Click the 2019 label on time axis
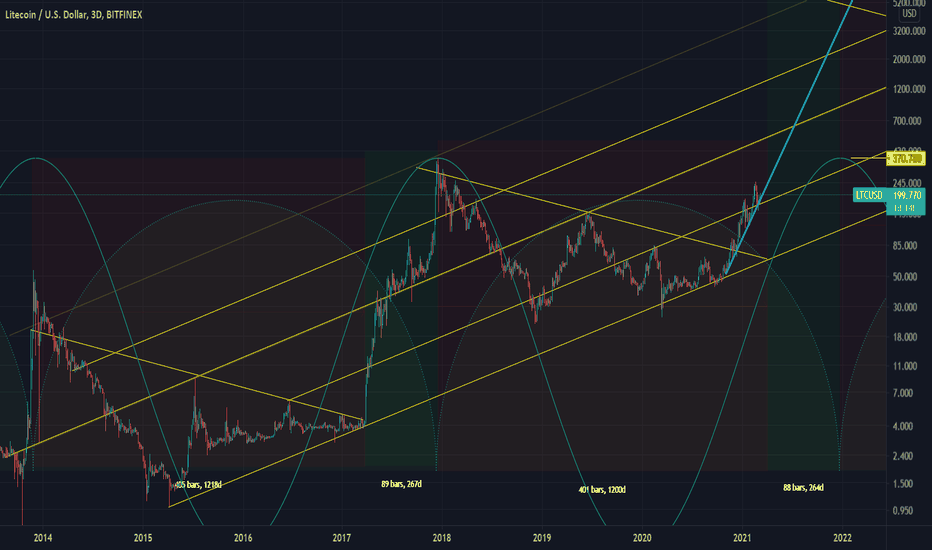The image size is (932, 550). click(541, 538)
